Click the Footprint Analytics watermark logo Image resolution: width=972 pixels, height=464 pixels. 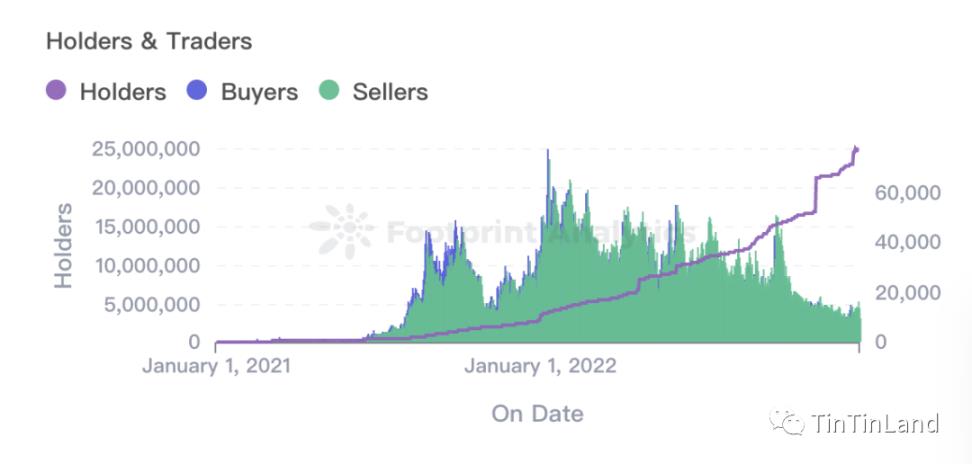(x=342, y=230)
